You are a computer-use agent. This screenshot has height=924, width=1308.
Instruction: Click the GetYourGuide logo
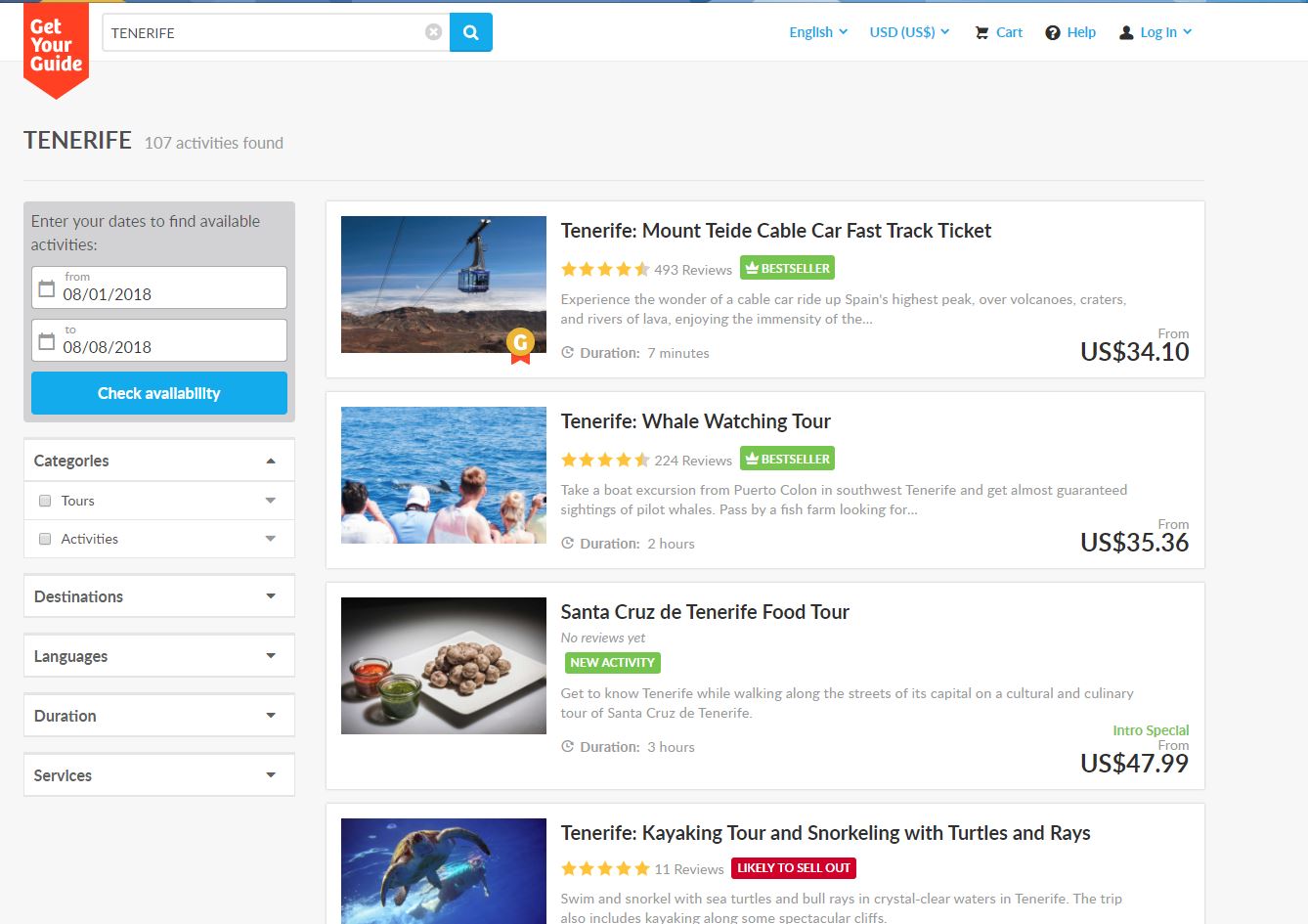tap(56, 46)
